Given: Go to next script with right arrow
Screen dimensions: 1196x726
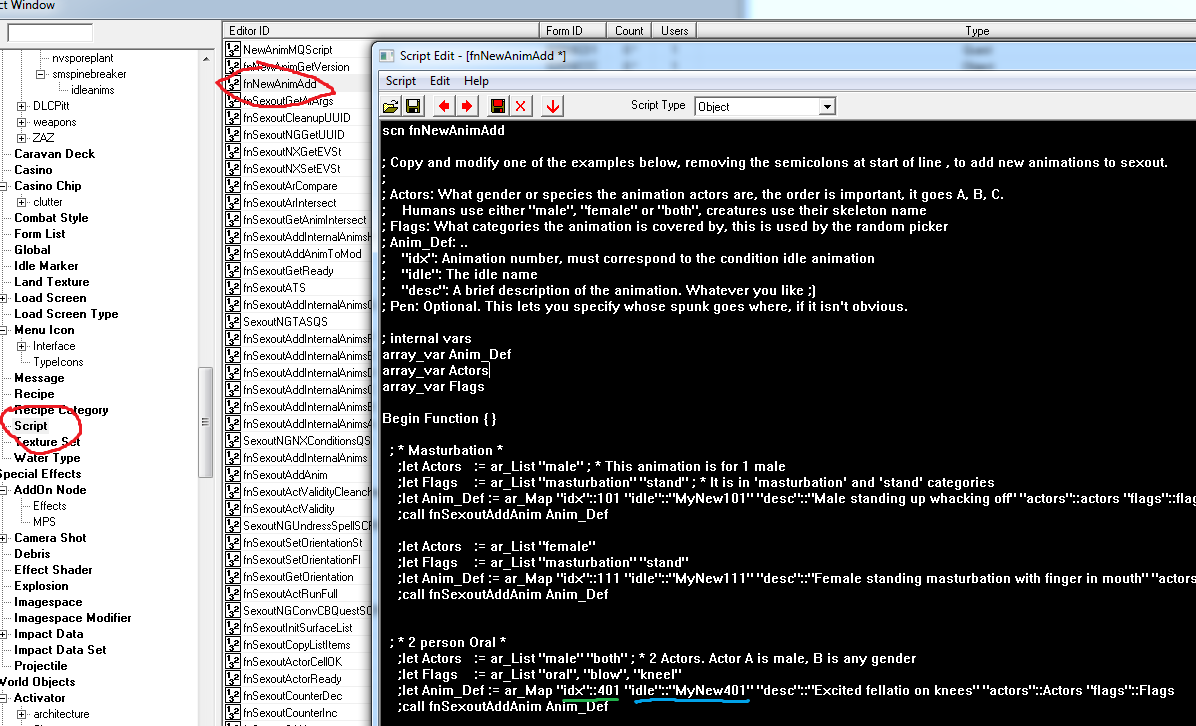Looking at the screenshot, I should coord(467,106).
